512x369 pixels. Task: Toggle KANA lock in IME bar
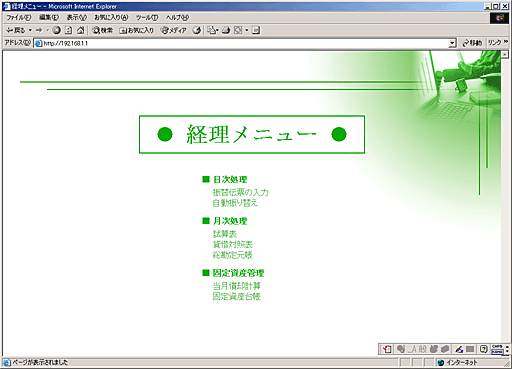click(497, 351)
